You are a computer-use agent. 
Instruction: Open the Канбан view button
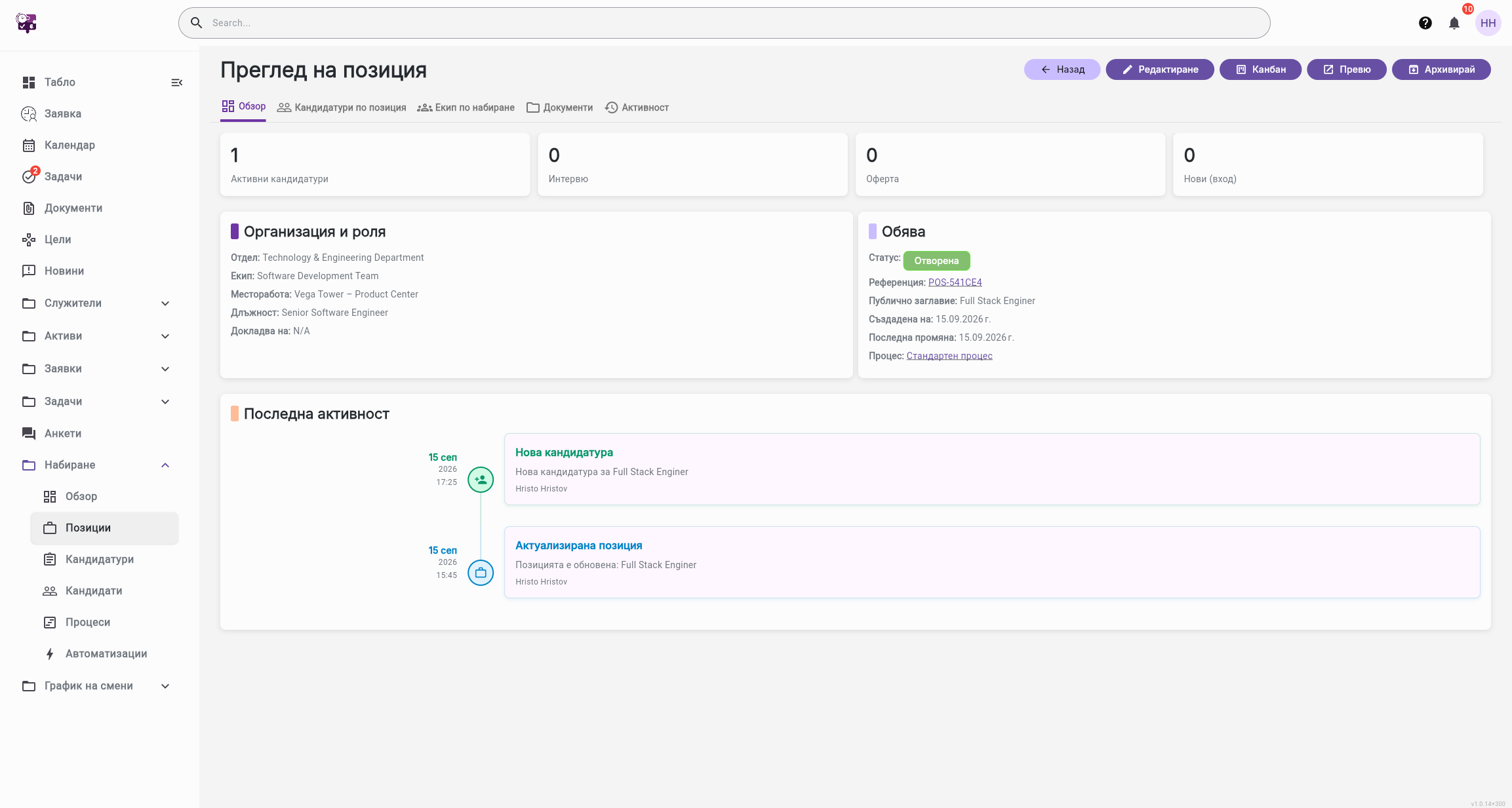(1260, 69)
